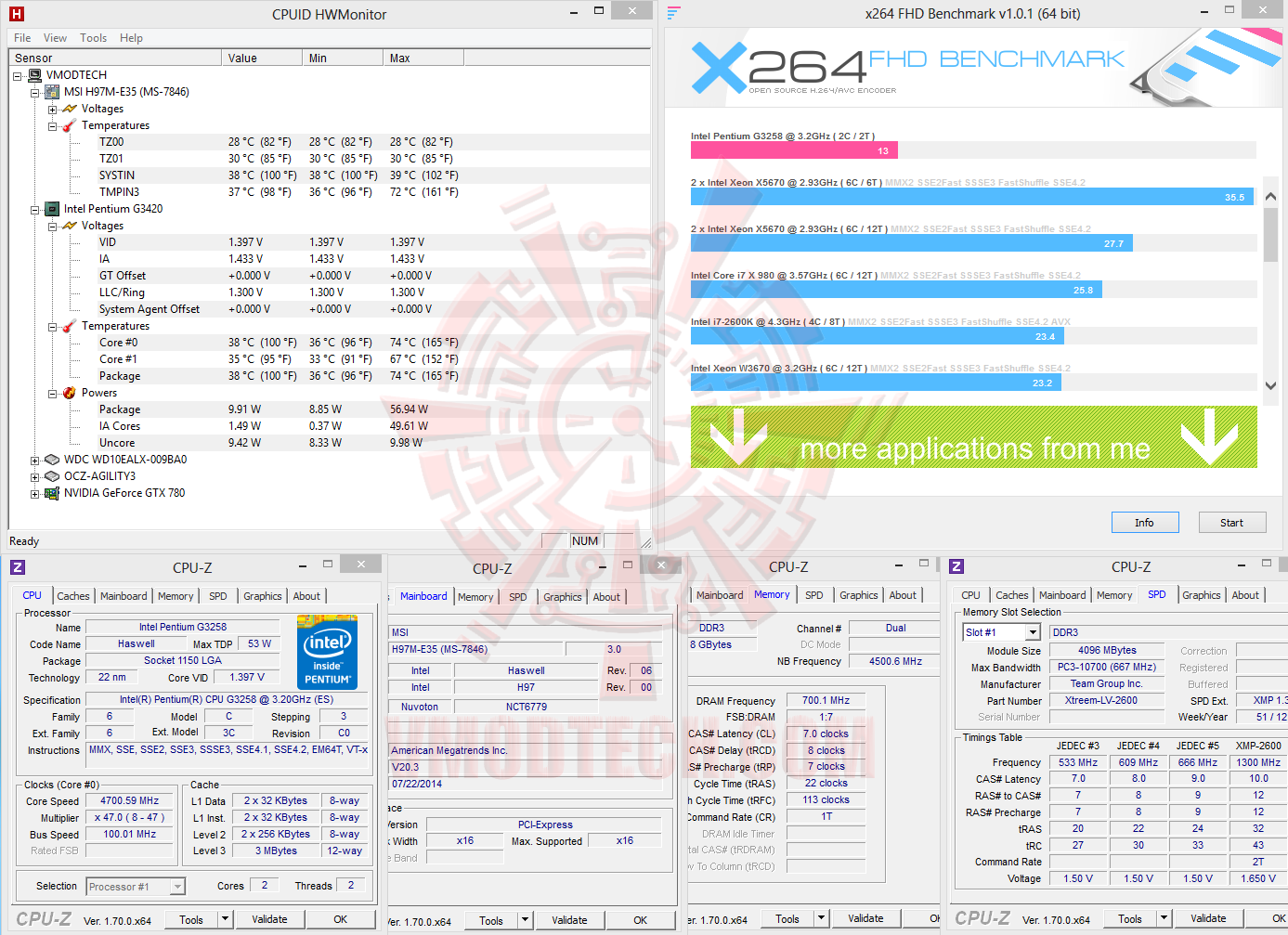Click OK in the CPU-Z CPU window

341,919
